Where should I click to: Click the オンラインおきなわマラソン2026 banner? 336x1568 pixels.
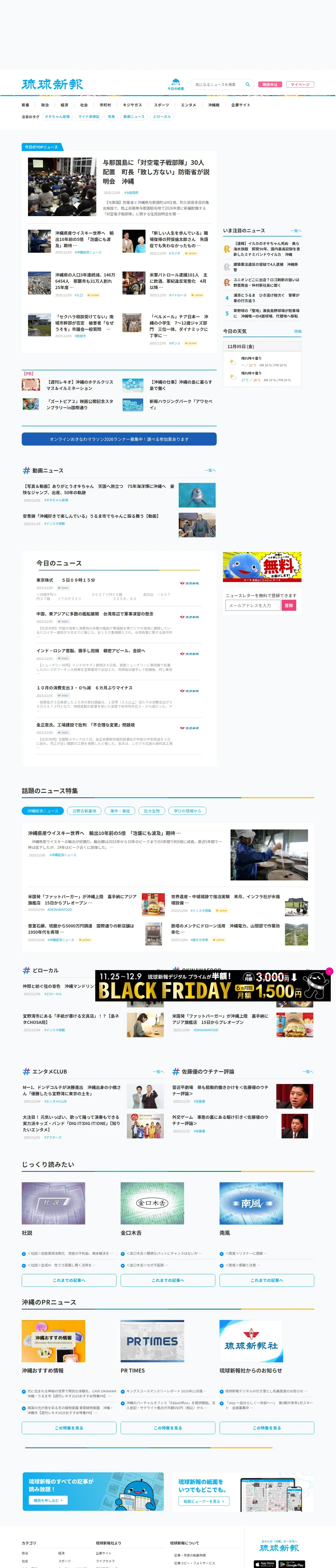tap(119, 439)
